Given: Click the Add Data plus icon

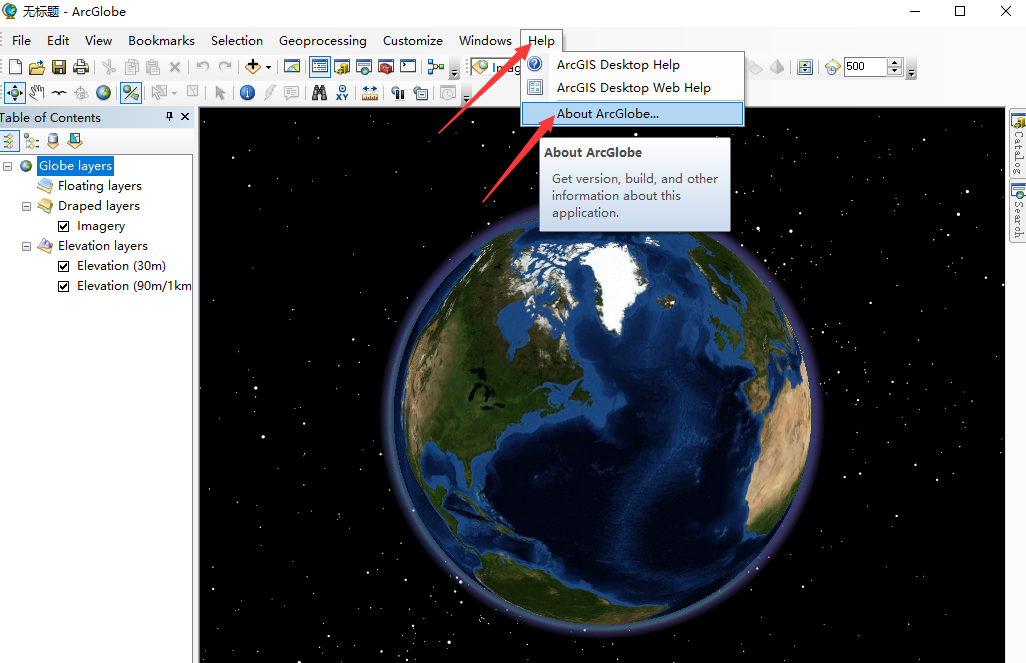Looking at the screenshot, I should click(253, 67).
